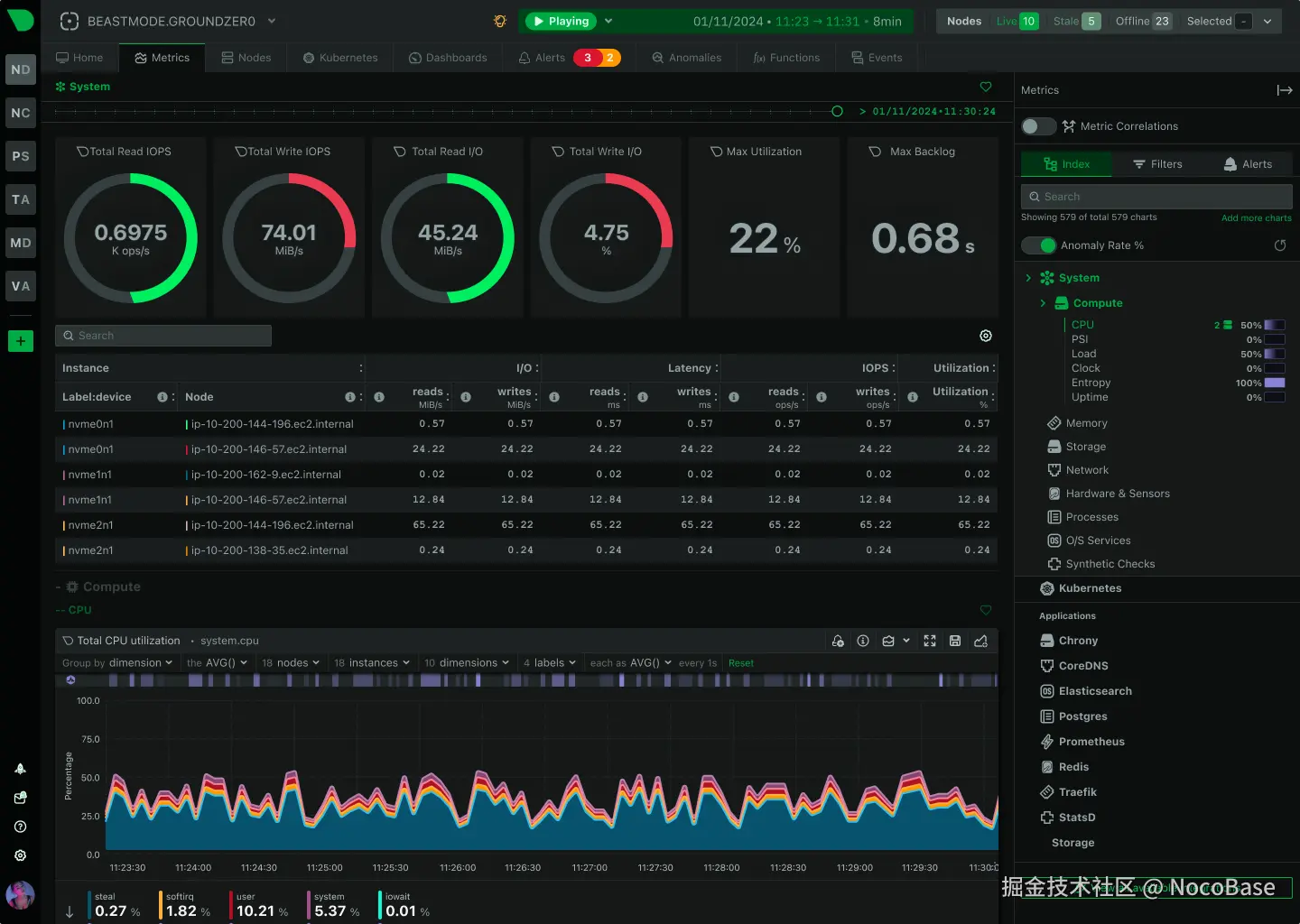
Task: Enable the Metric Correlations toggle
Action: tap(1038, 126)
